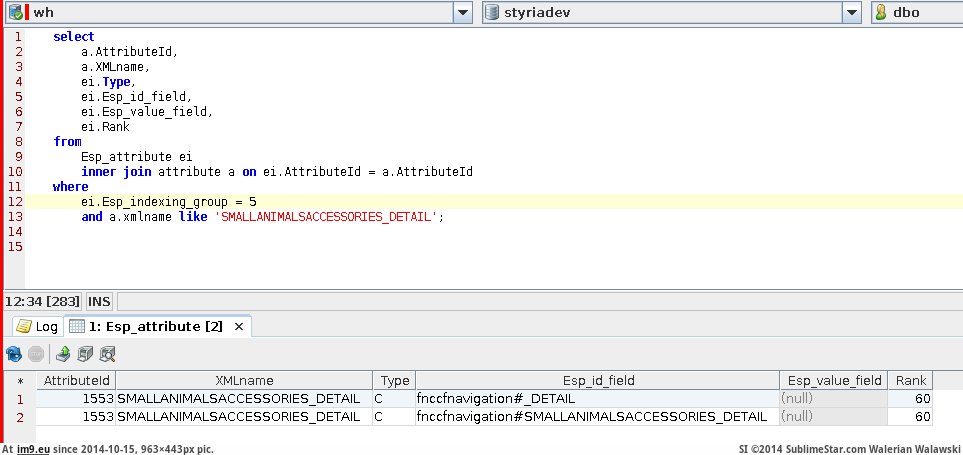
Task: Click the user icon beside dbo
Action: [881, 12]
